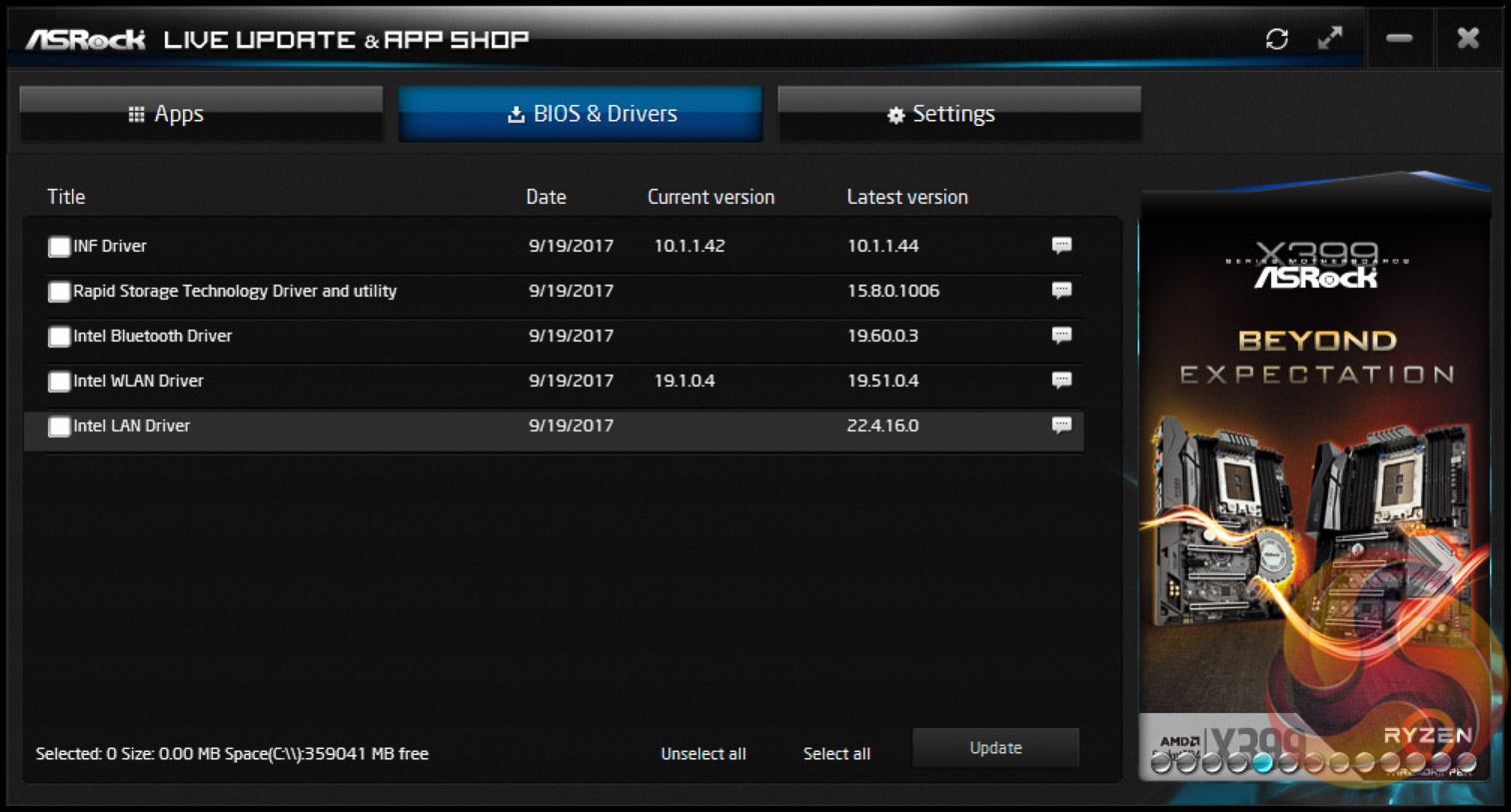Select Rapid Storage Technology Driver and utility text
Viewport: 1511px width, 812px height.
pyautogui.click(x=235, y=291)
